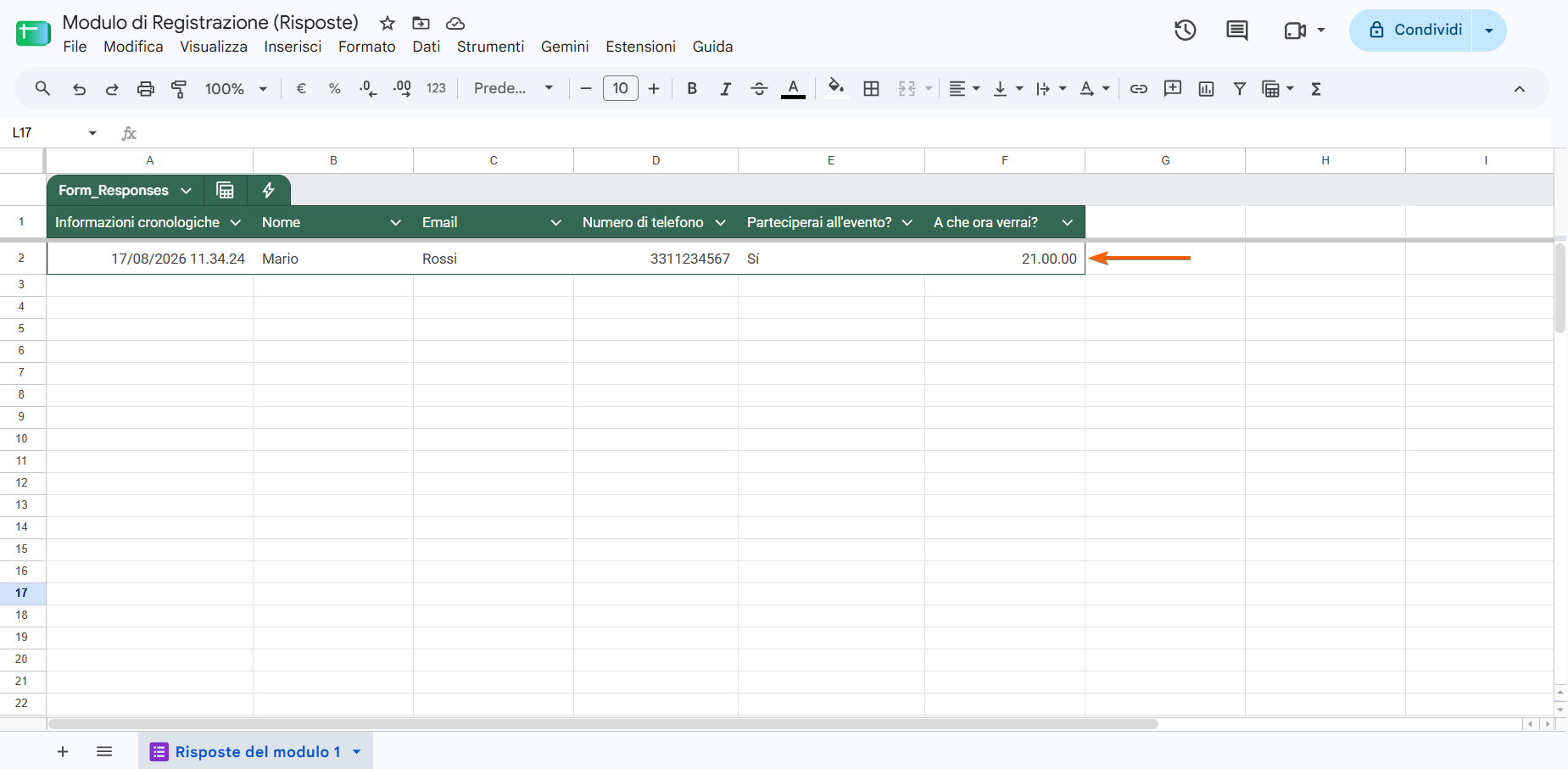Open text color picker
The height and width of the screenshot is (769, 1568).
click(793, 88)
